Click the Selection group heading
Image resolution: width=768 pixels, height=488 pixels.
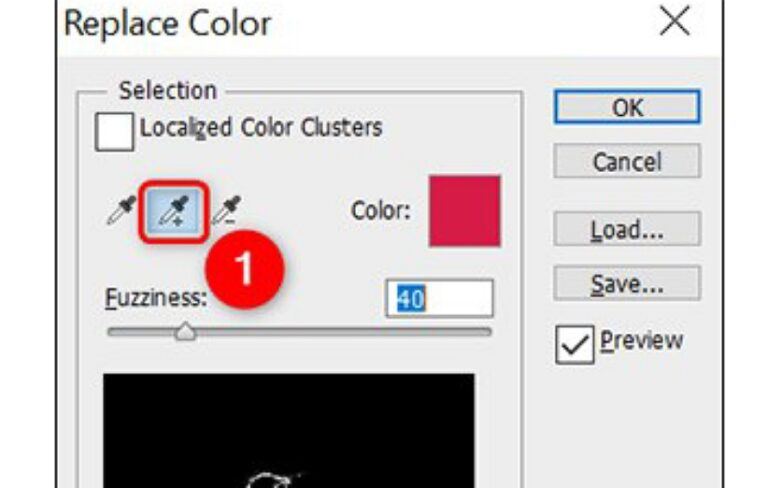click(x=167, y=91)
